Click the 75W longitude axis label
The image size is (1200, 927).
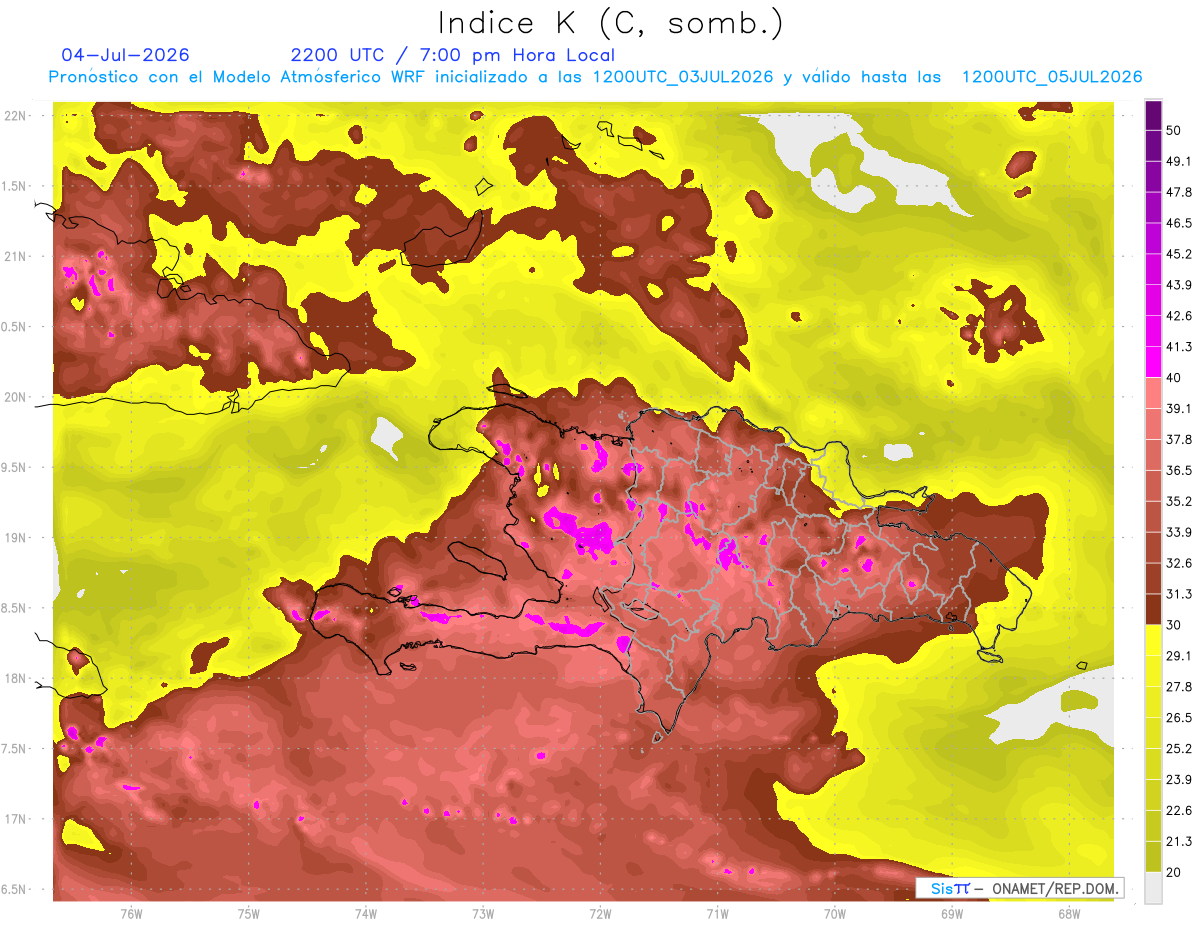coord(249,914)
